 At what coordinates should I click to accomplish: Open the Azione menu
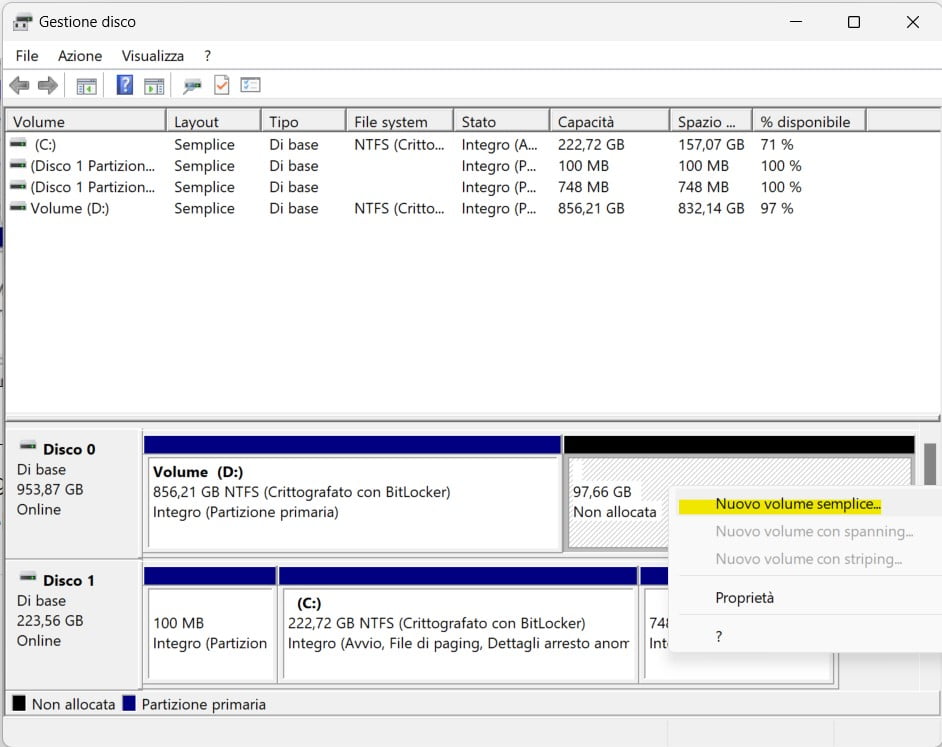(x=80, y=56)
